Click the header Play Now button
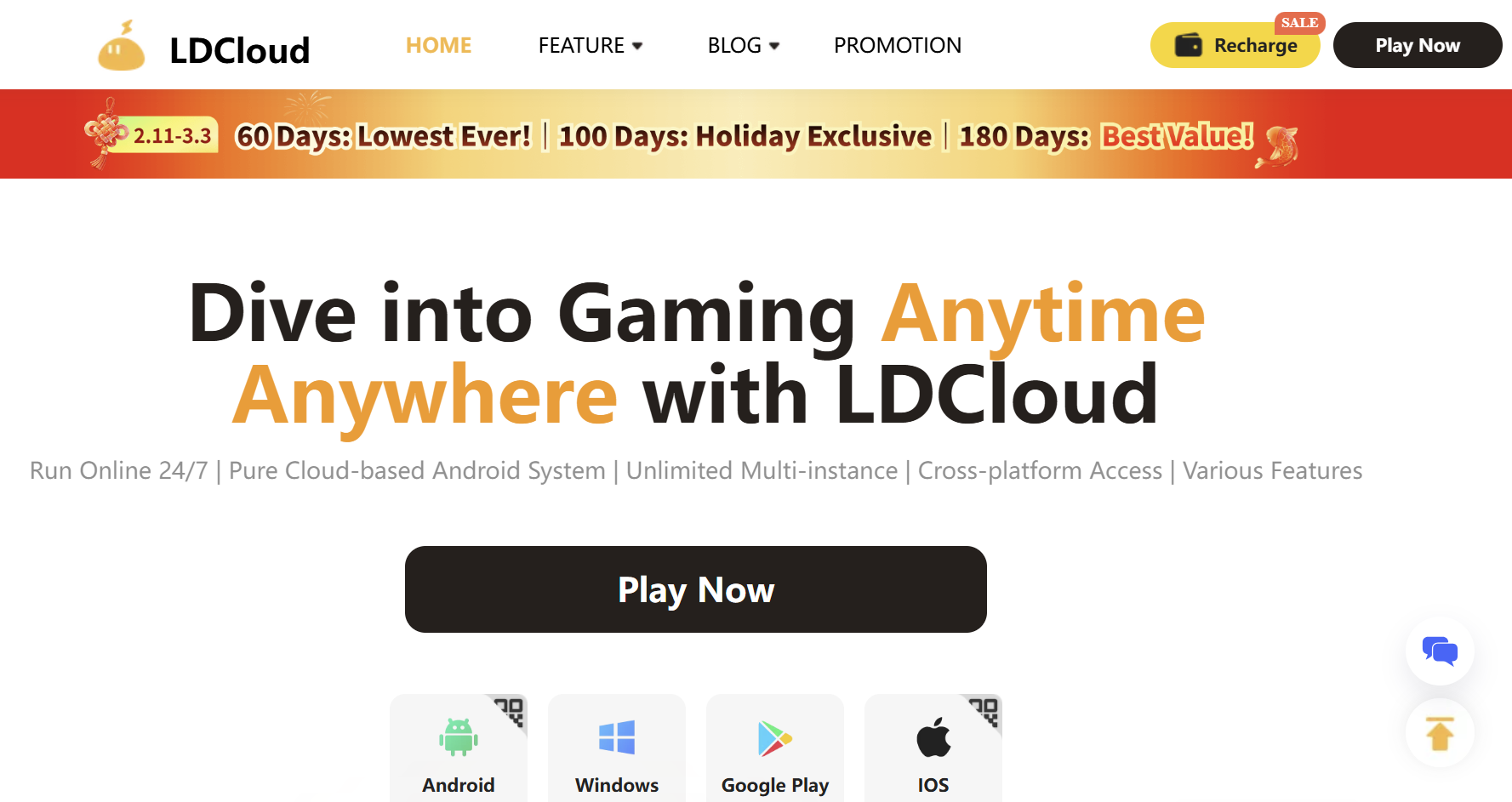The image size is (1512, 802). tap(1418, 45)
